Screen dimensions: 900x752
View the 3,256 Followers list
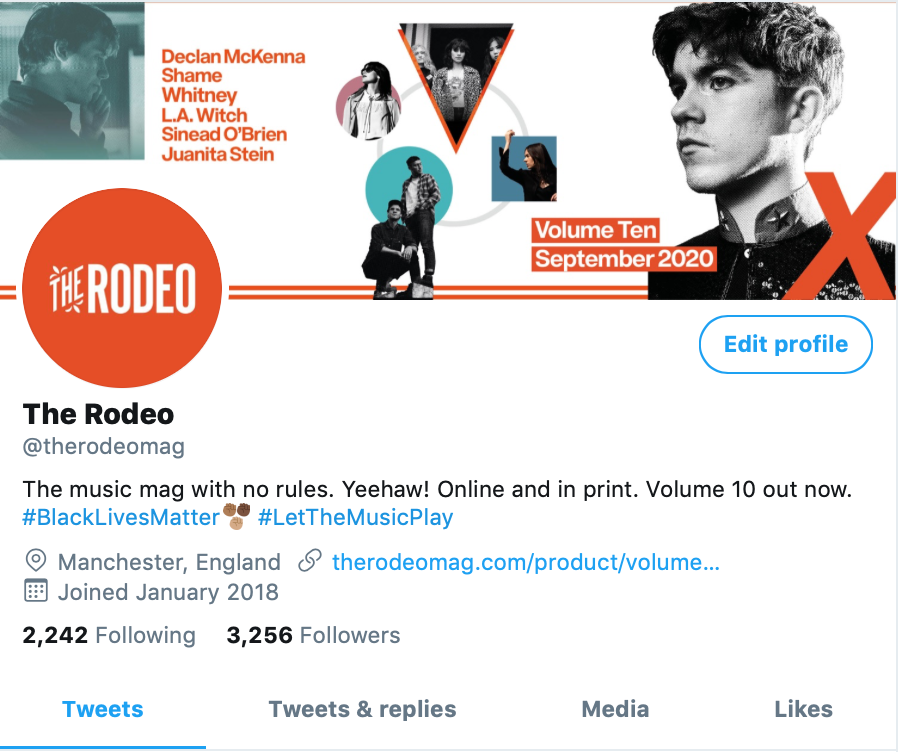click(313, 635)
